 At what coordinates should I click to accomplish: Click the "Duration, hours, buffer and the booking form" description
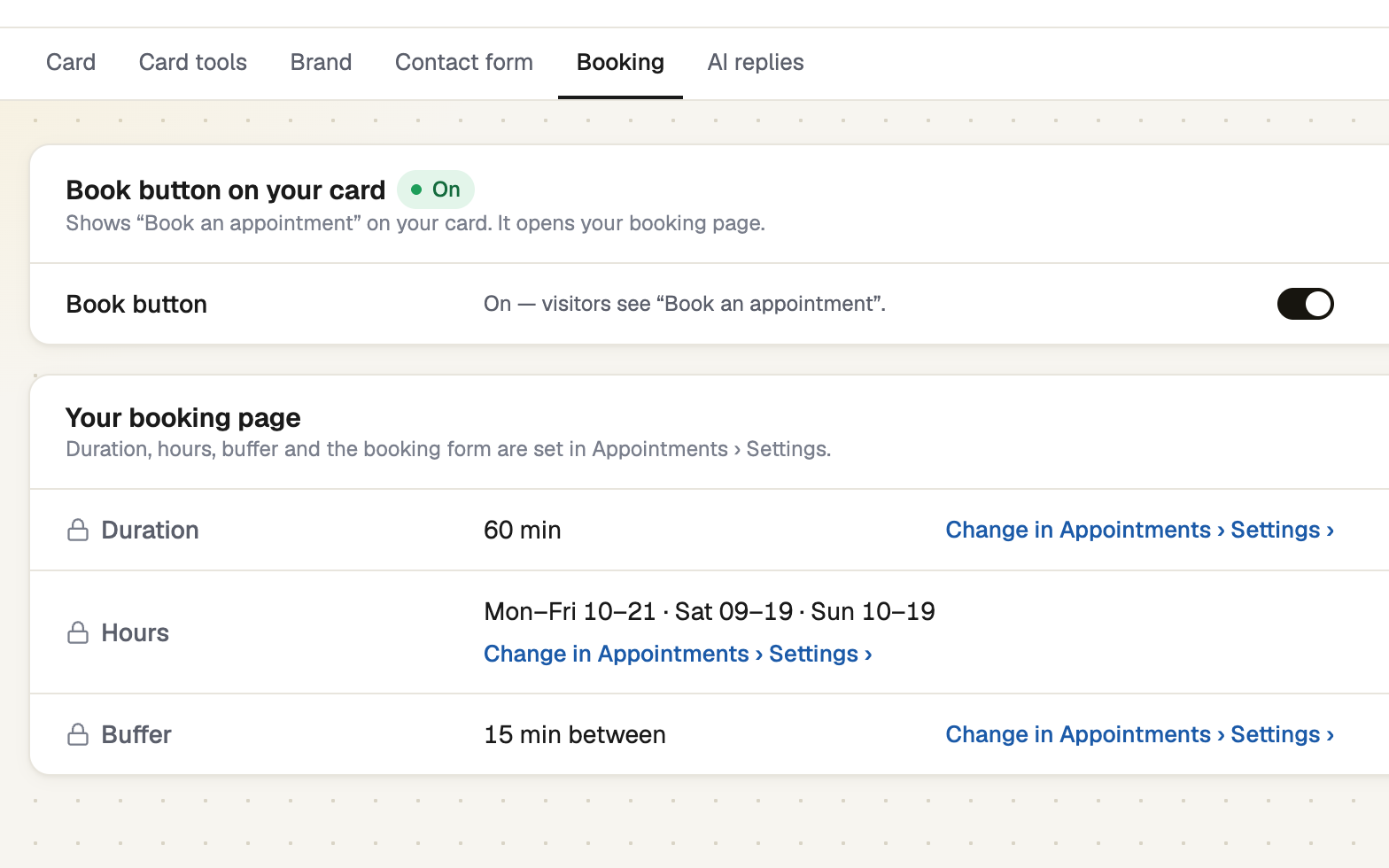click(448, 449)
